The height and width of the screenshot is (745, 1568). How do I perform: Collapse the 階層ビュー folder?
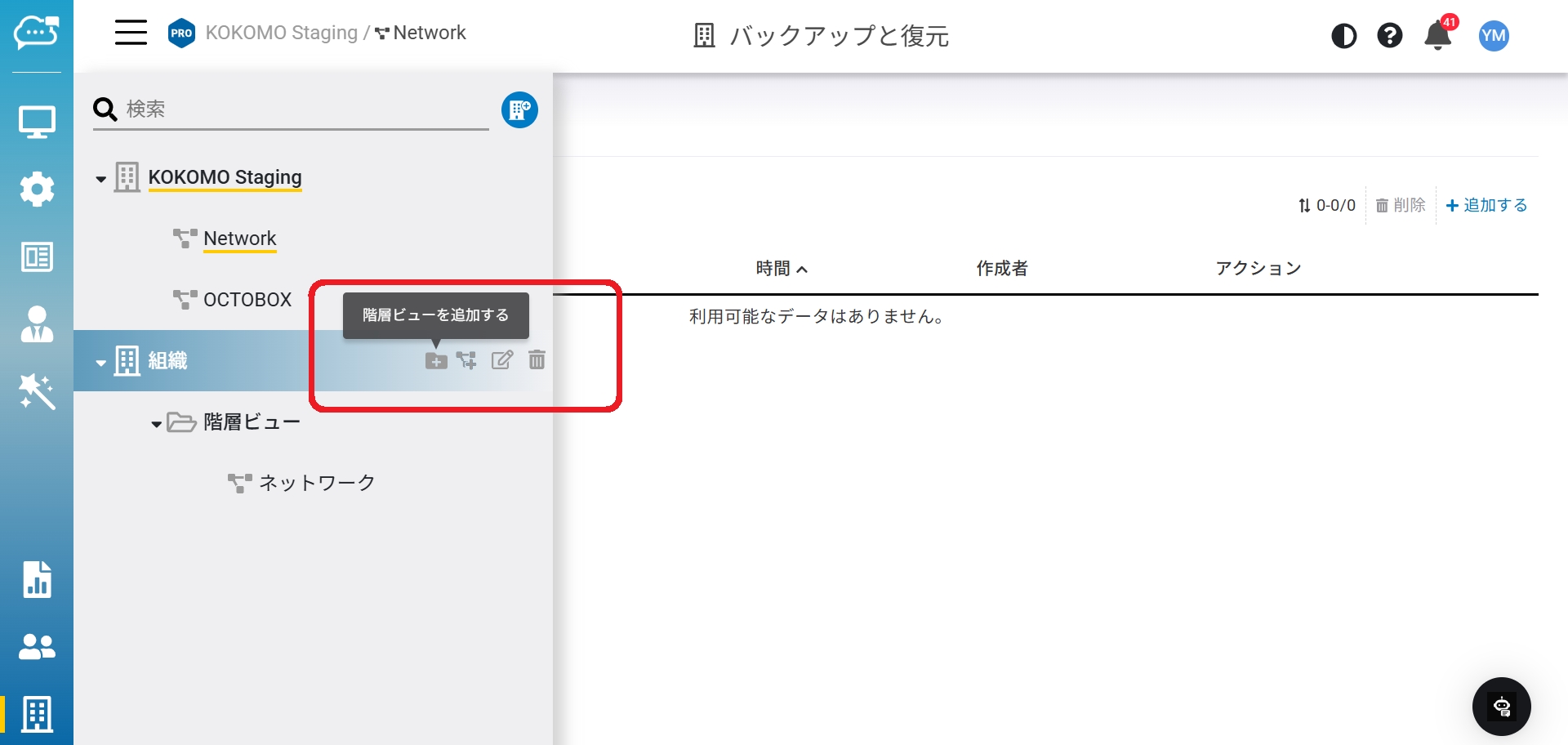pos(156,424)
